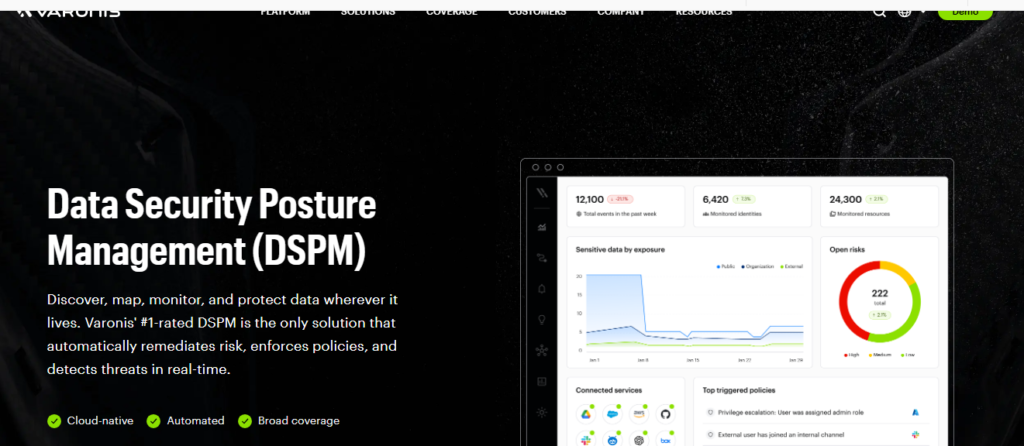Click the Slack icon in the External user row
Image resolution: width=1024 pixels, height=446 pixels.
(916, 434)
